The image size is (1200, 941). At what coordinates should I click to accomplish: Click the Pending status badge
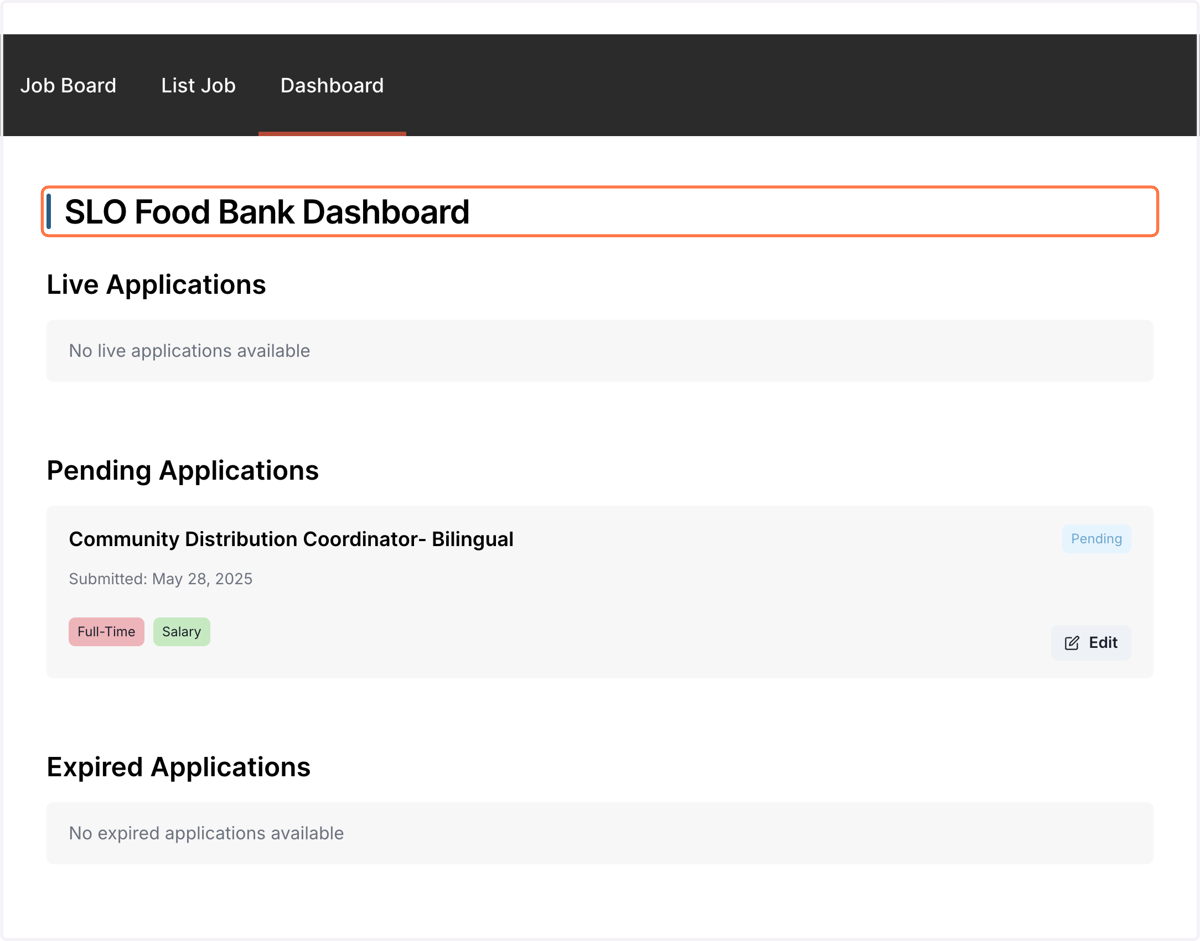pos(1096,539)
